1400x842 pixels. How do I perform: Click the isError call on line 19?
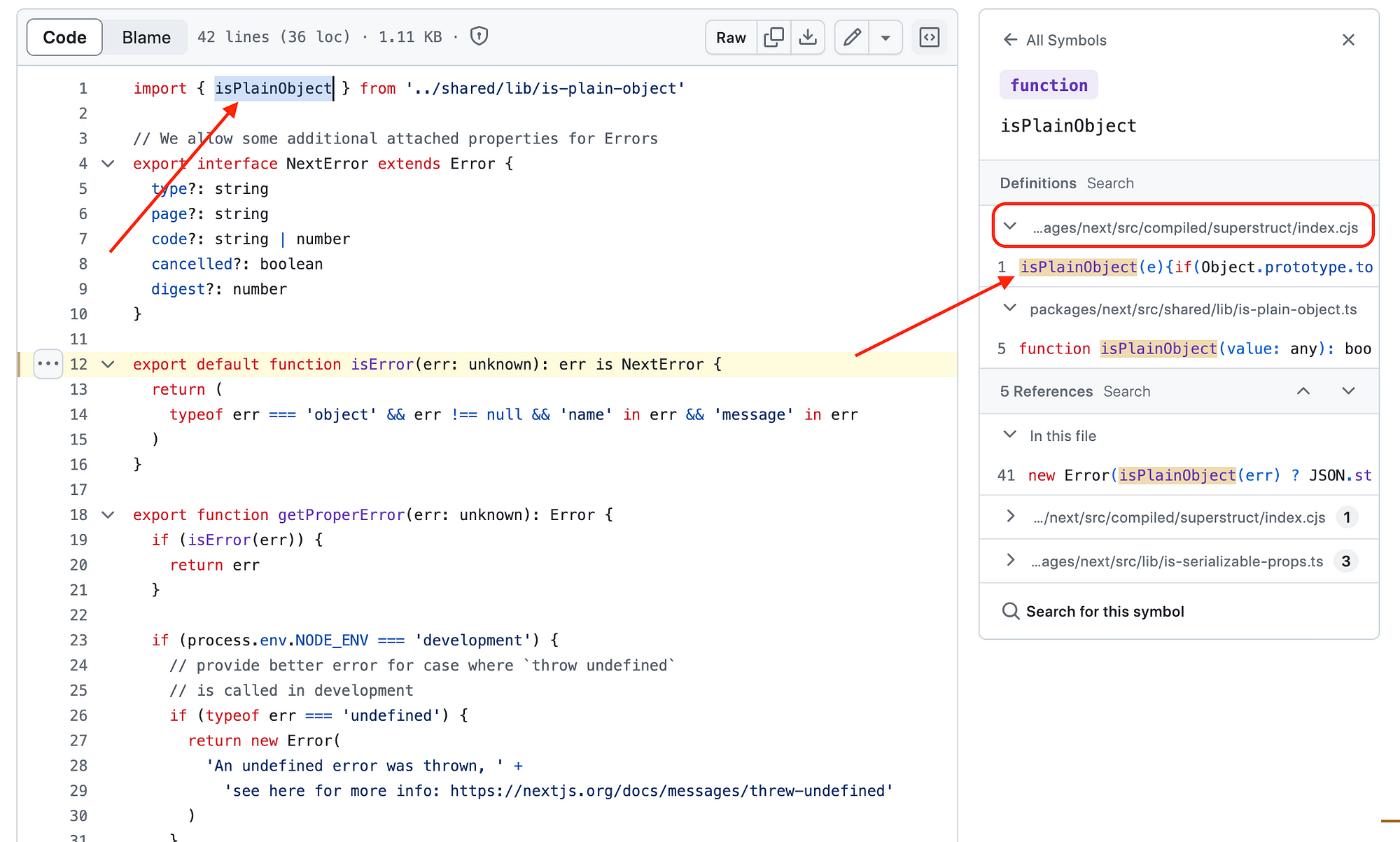[x=218, y=540]
